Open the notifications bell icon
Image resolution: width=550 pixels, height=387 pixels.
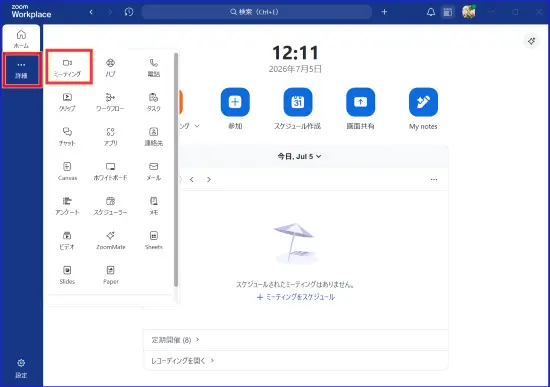[x=431, y=12]
